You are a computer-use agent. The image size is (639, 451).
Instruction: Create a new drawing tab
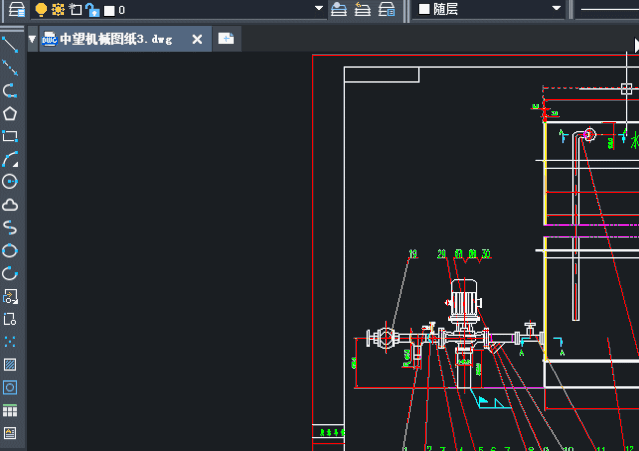click(x=226, y=39)
